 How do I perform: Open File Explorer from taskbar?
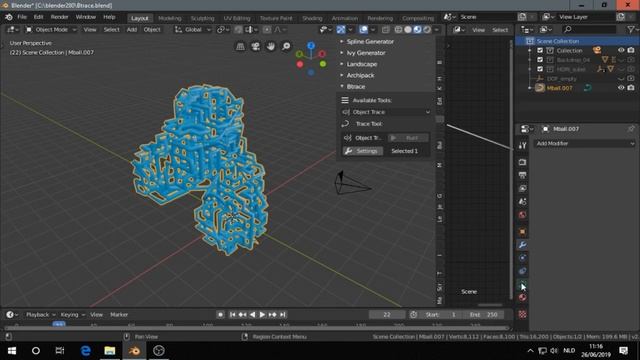point(109,351)
